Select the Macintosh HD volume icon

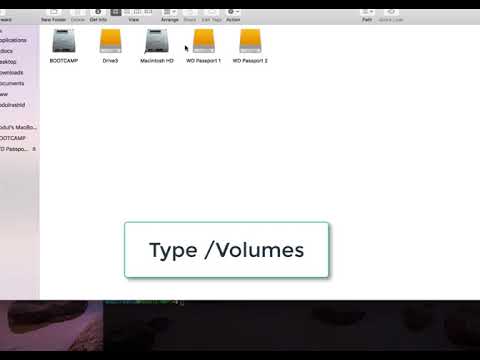pyautogui.click(x=157, y=41)
